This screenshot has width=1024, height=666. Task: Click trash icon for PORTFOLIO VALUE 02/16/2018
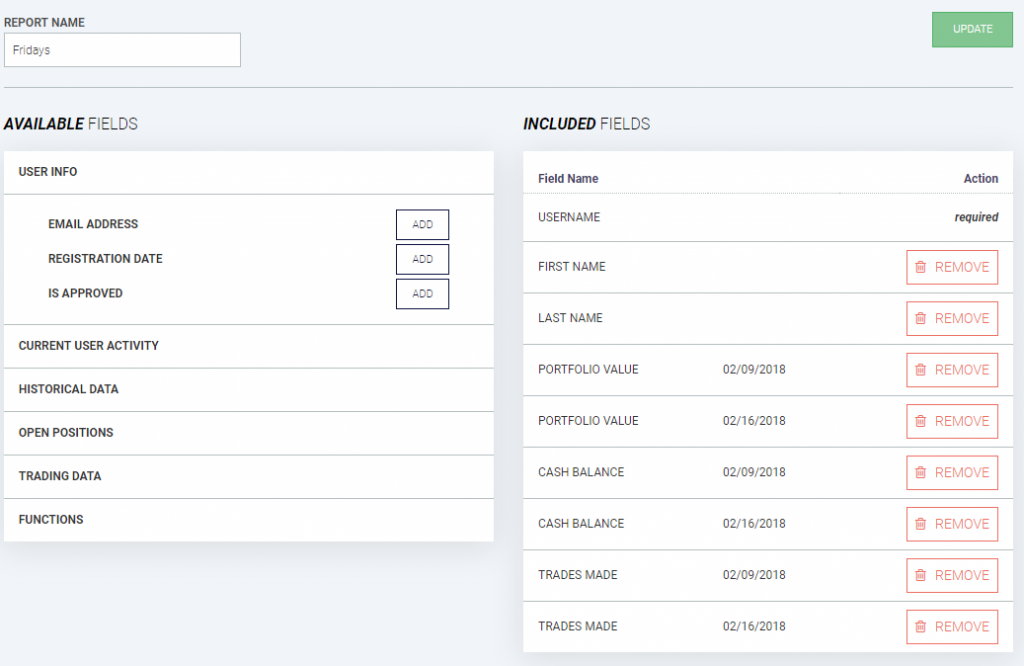click(x=920, y=421)
